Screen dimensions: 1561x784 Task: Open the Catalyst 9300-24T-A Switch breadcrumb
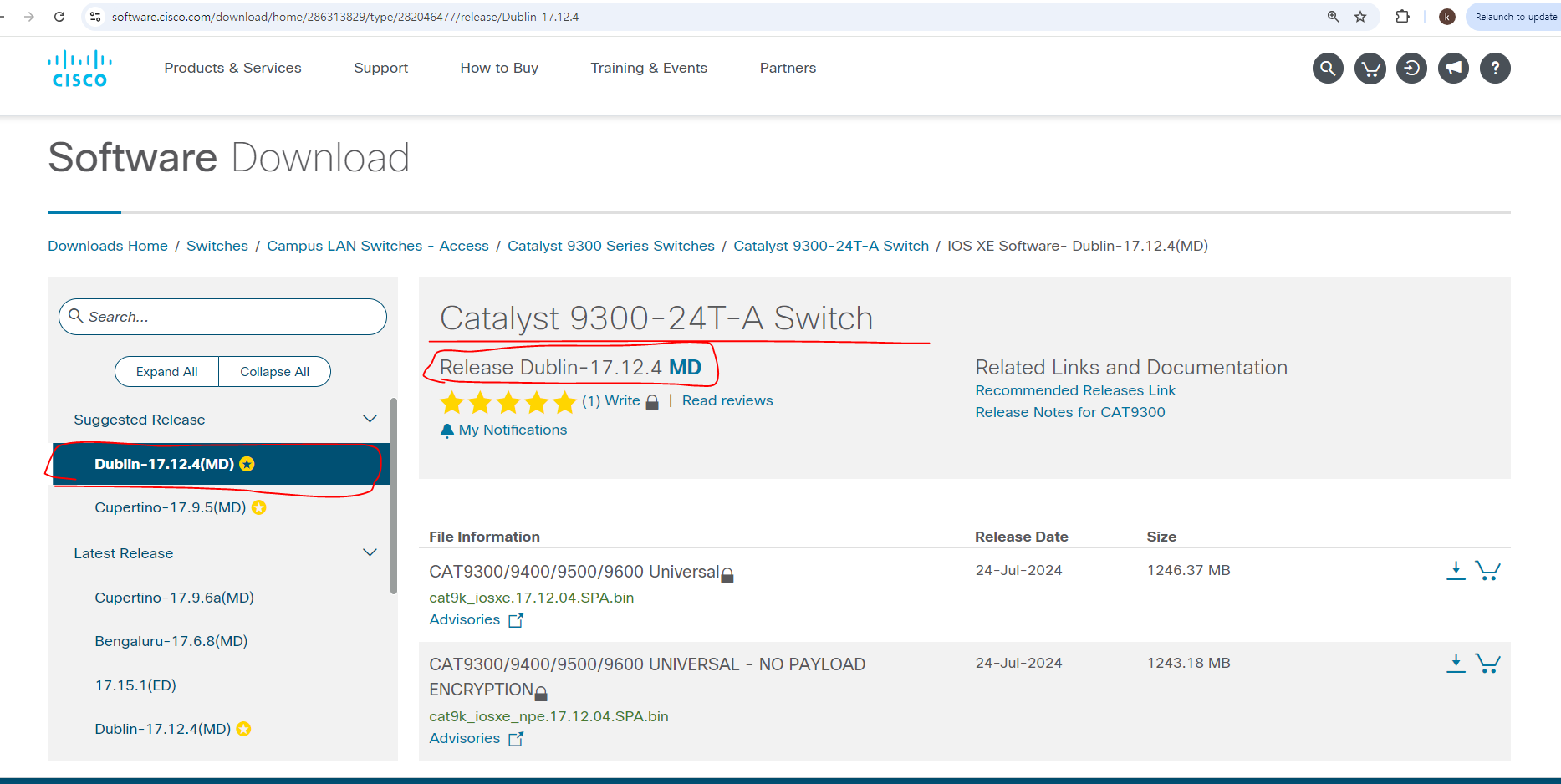point(831,246)
